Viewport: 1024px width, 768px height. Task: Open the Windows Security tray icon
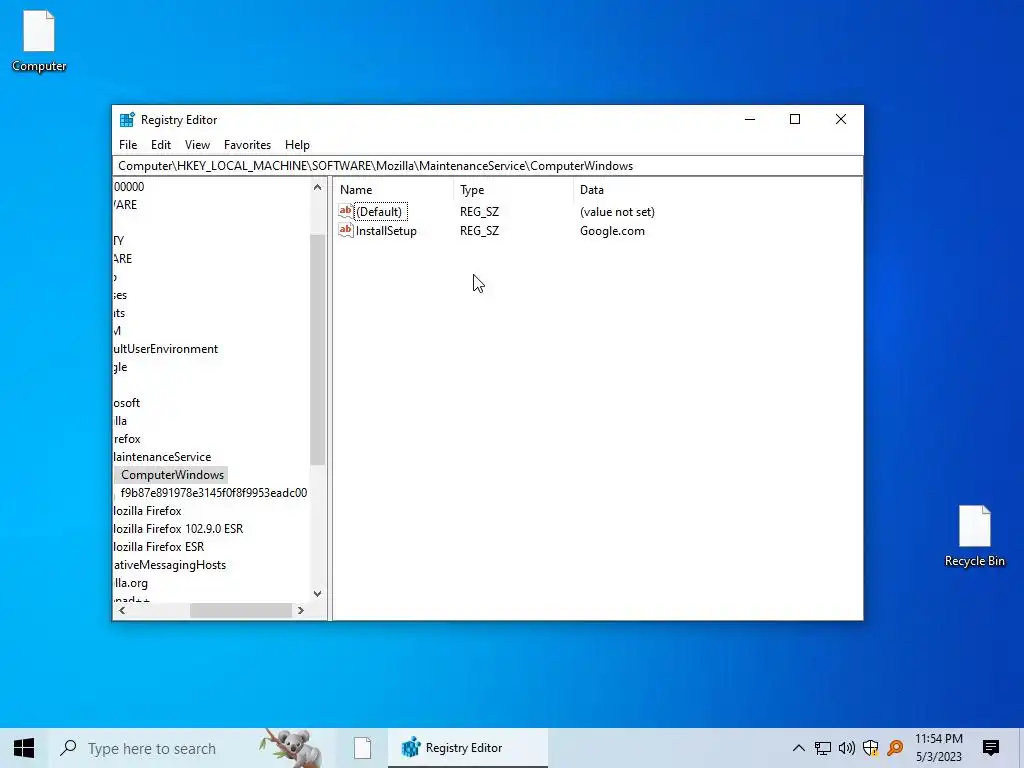[x=871, y=748]
